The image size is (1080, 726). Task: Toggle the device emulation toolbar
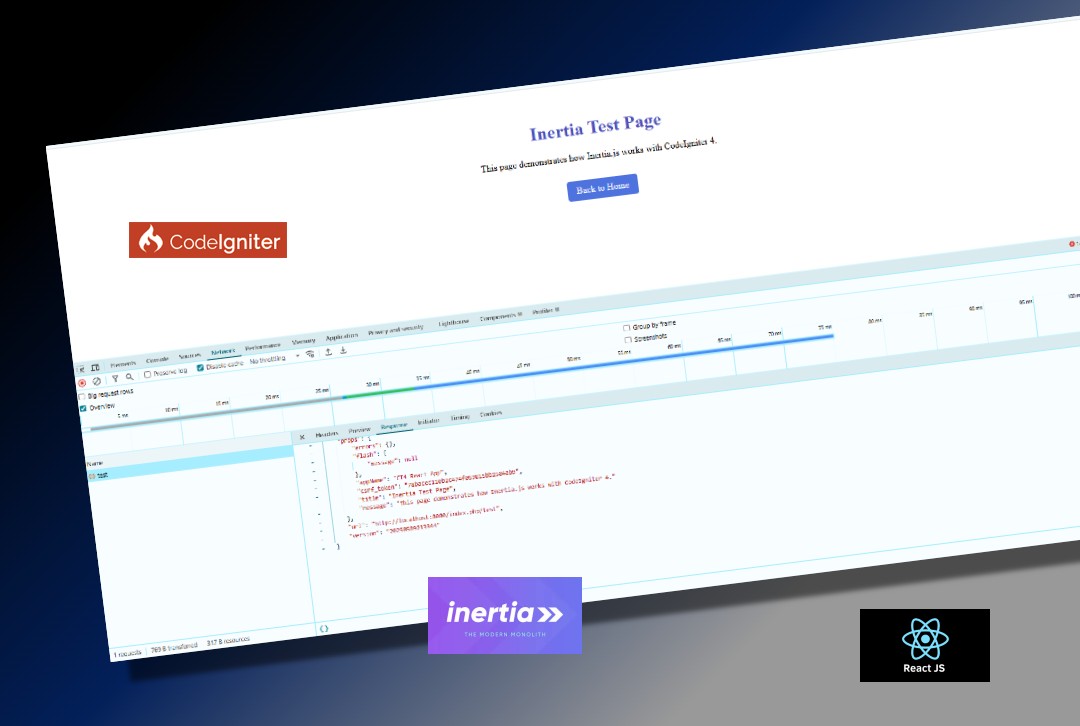point(96,366)
